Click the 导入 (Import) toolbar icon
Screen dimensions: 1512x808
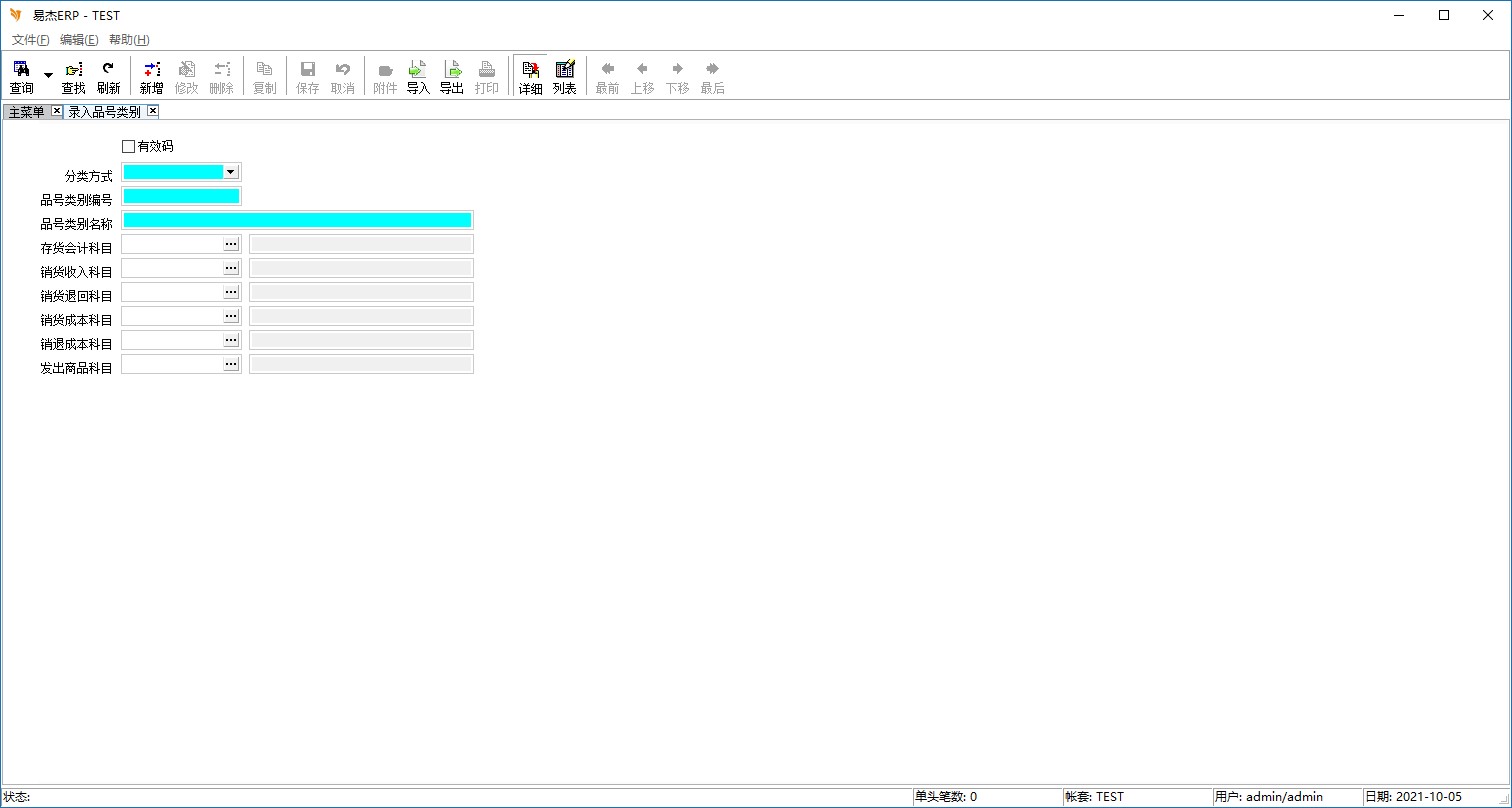(418, 77)
